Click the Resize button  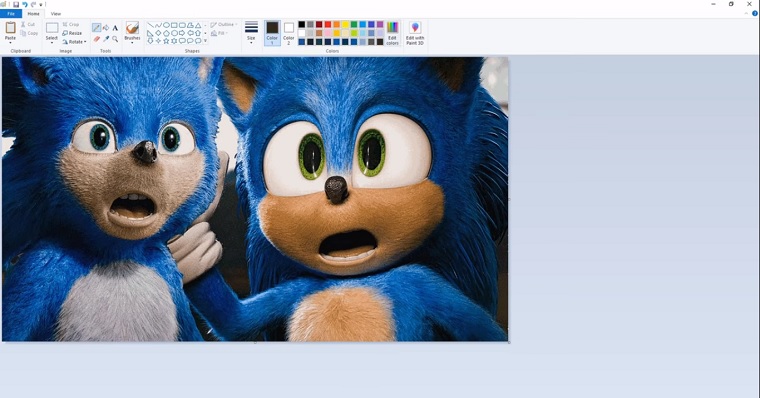tap(72, 33)
